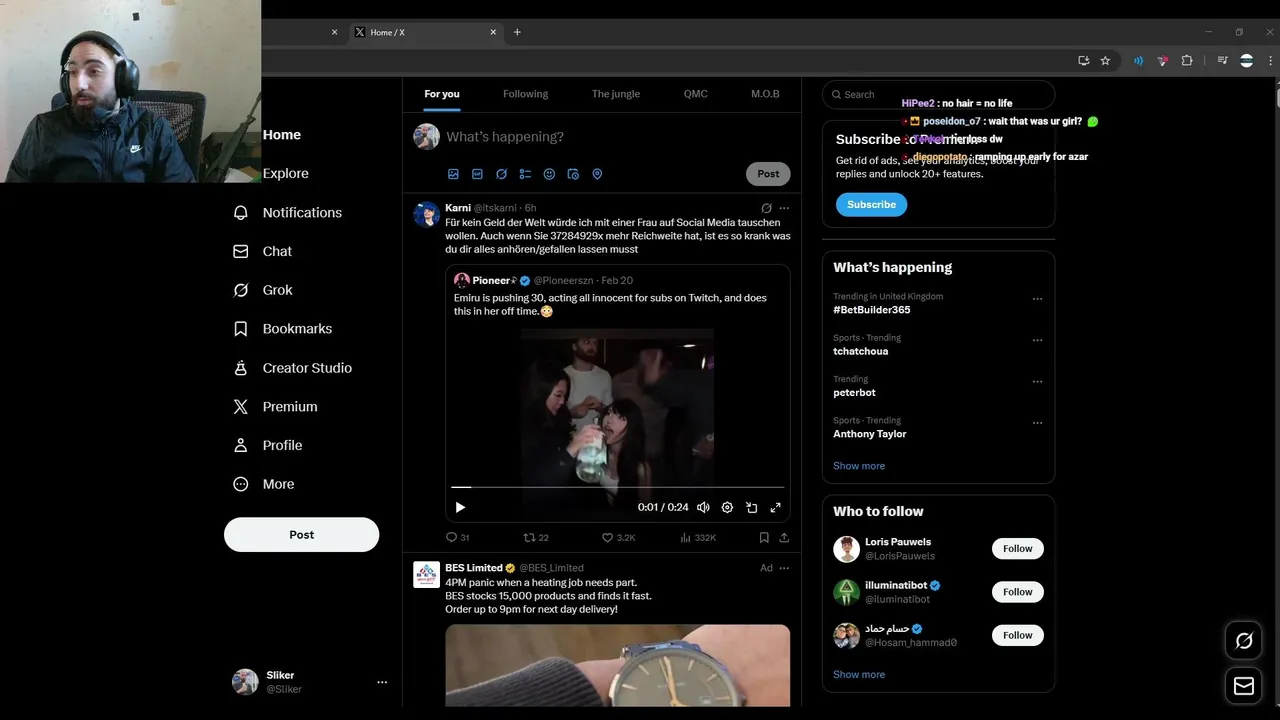
Task: Like Karni's post with 3.2K likes
Action: click(x=618, y=537)
